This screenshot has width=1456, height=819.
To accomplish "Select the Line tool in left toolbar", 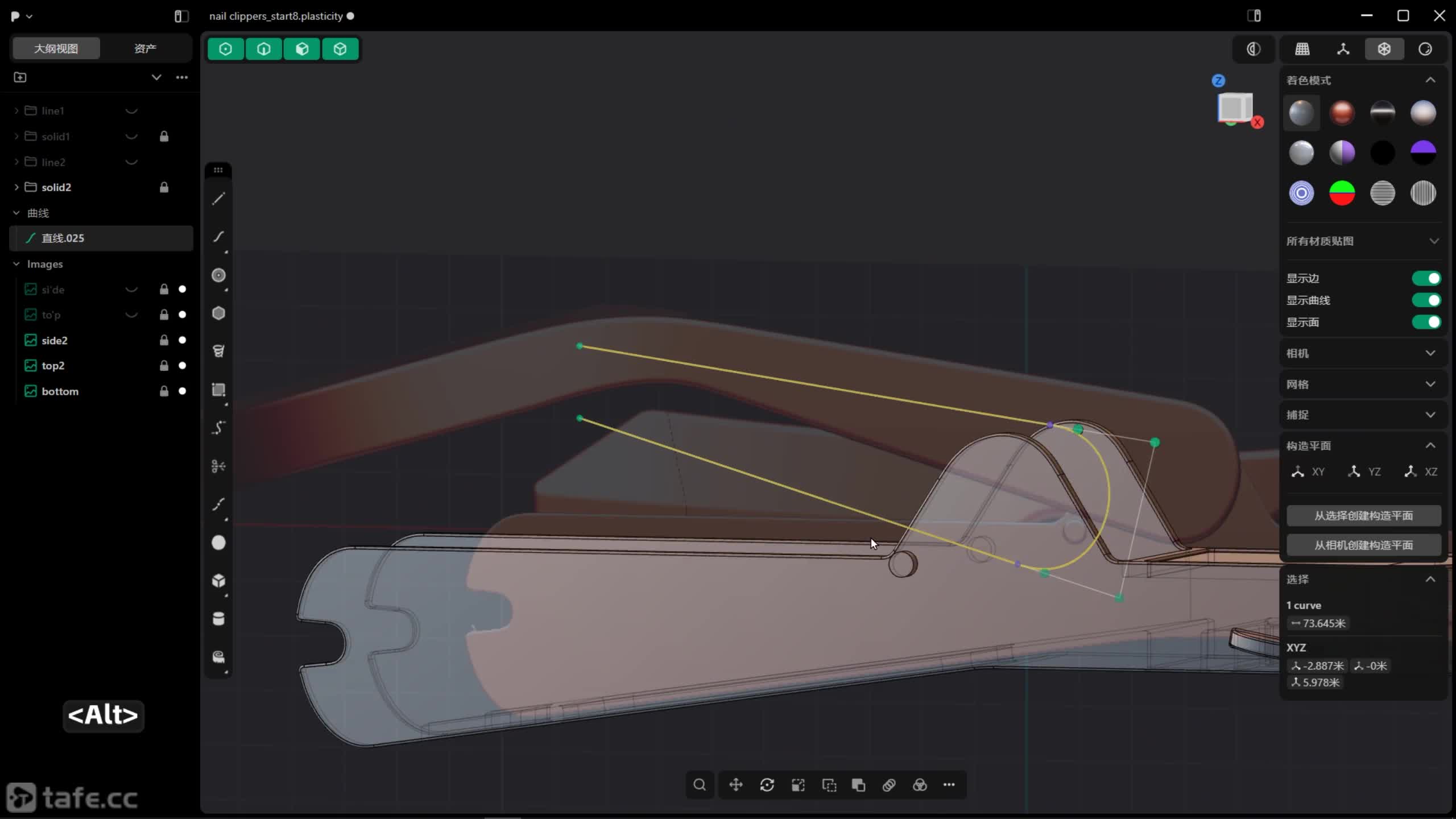I will coord(218,198).
